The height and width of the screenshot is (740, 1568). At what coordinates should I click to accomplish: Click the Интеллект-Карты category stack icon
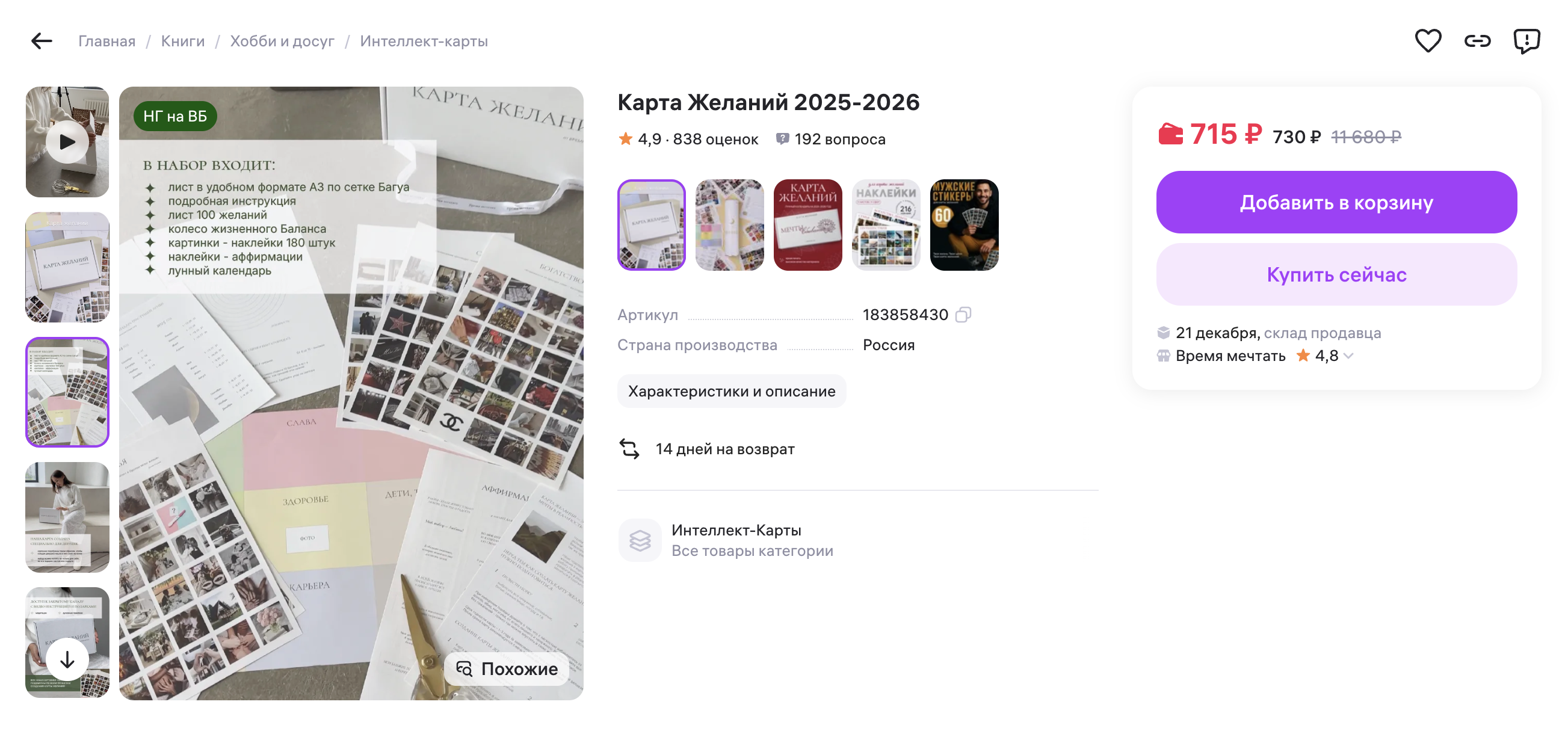640,540
